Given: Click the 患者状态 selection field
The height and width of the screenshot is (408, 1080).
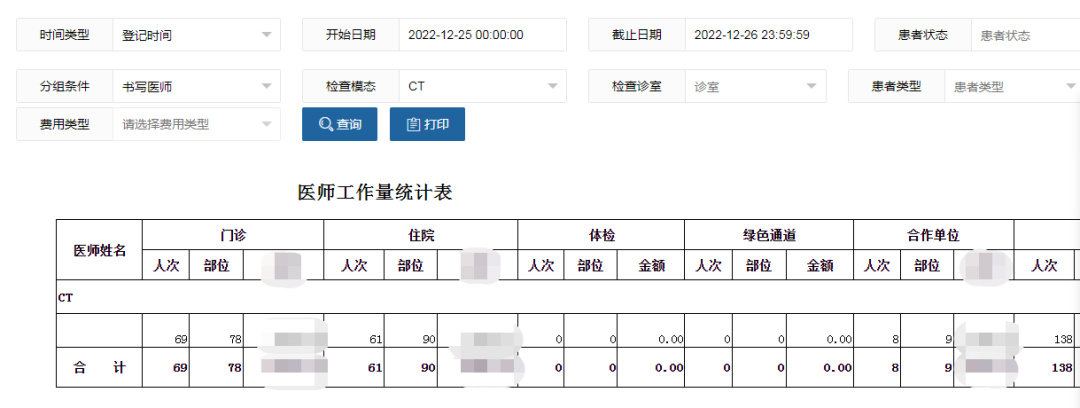Looking at the screenshot, I should [x=1026, y=34].
